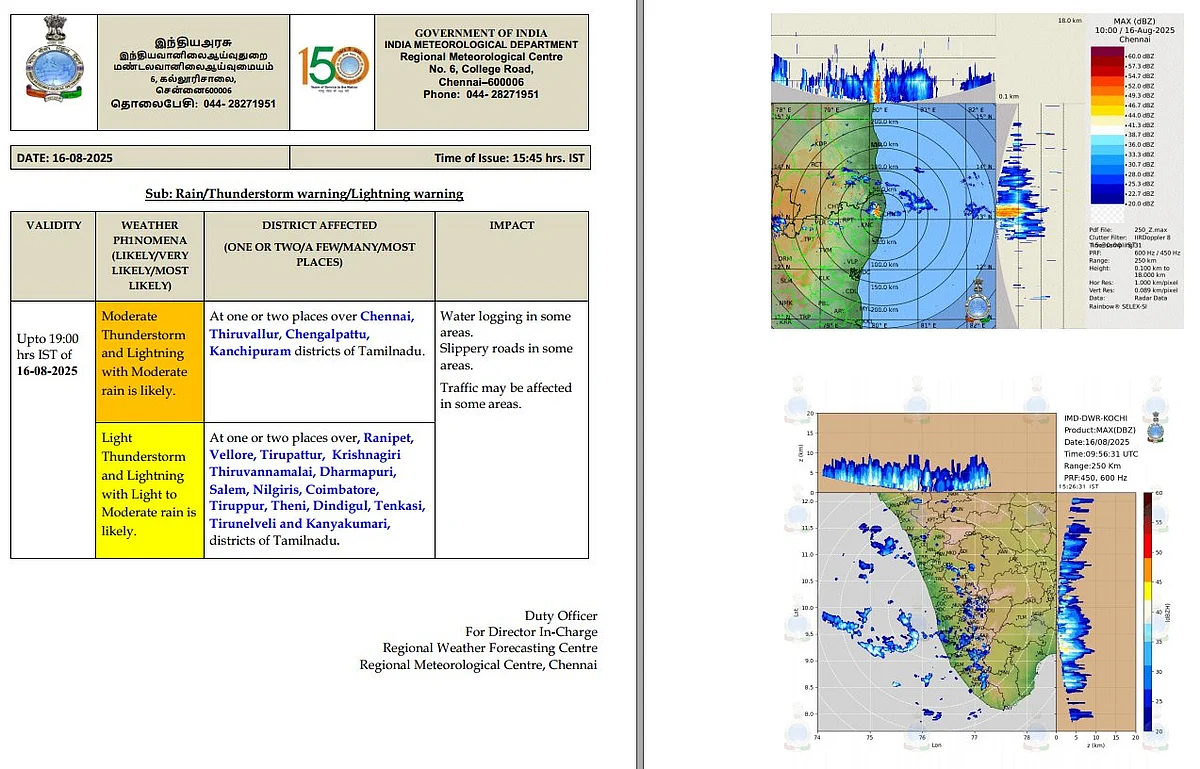Select the yellow Light Thunderstorm warning cell
1200x769 pixels.
150,490
